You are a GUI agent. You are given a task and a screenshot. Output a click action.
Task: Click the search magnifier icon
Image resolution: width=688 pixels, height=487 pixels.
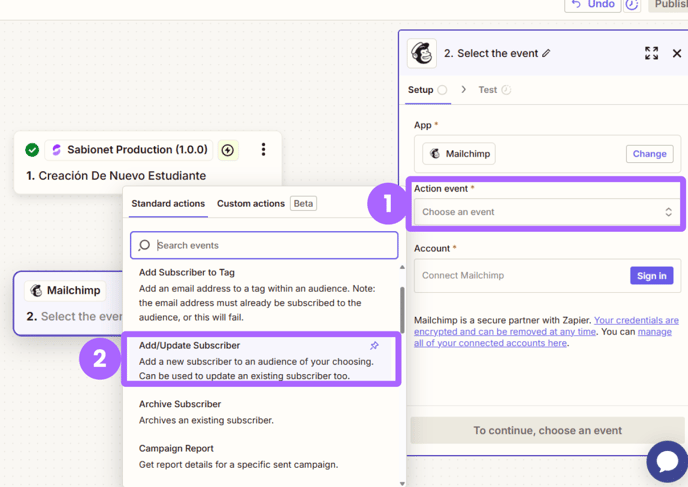144,245
